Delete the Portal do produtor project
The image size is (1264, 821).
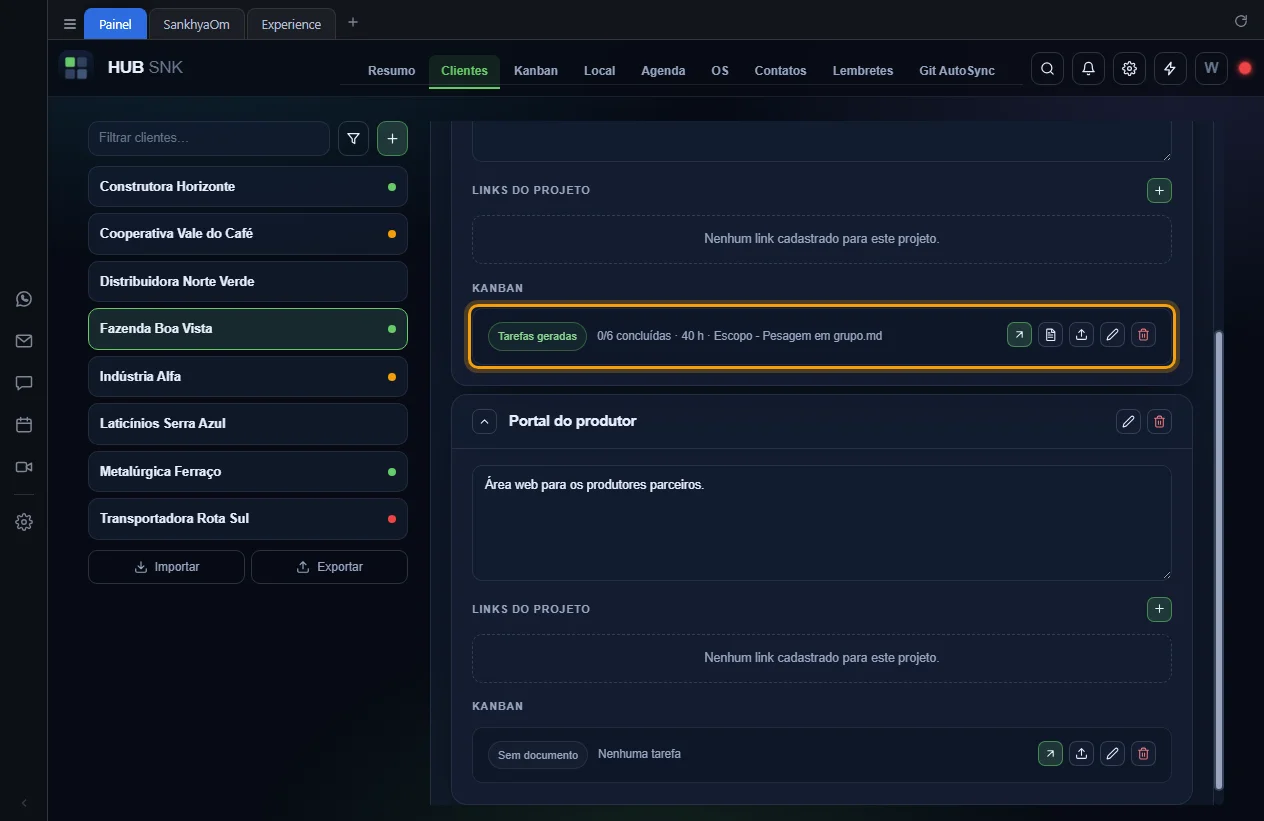click(x=1159, y=421)
